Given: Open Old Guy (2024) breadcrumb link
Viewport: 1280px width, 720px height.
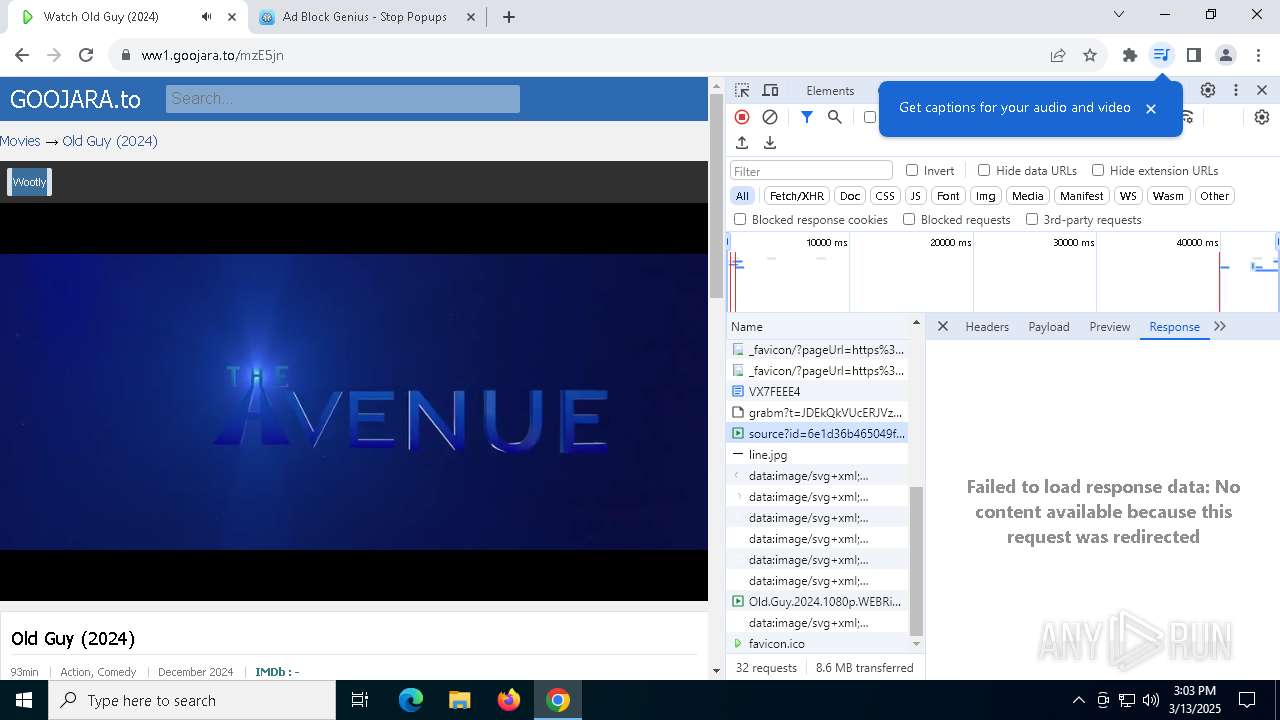Looking at the screenshot, I should click(110, 141).
